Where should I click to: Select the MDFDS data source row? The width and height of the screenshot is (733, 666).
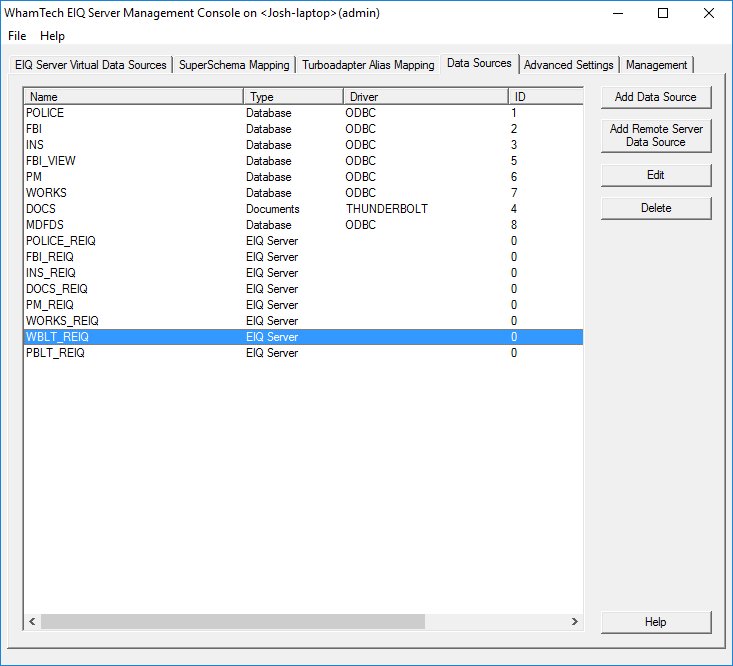click(303, 225)
